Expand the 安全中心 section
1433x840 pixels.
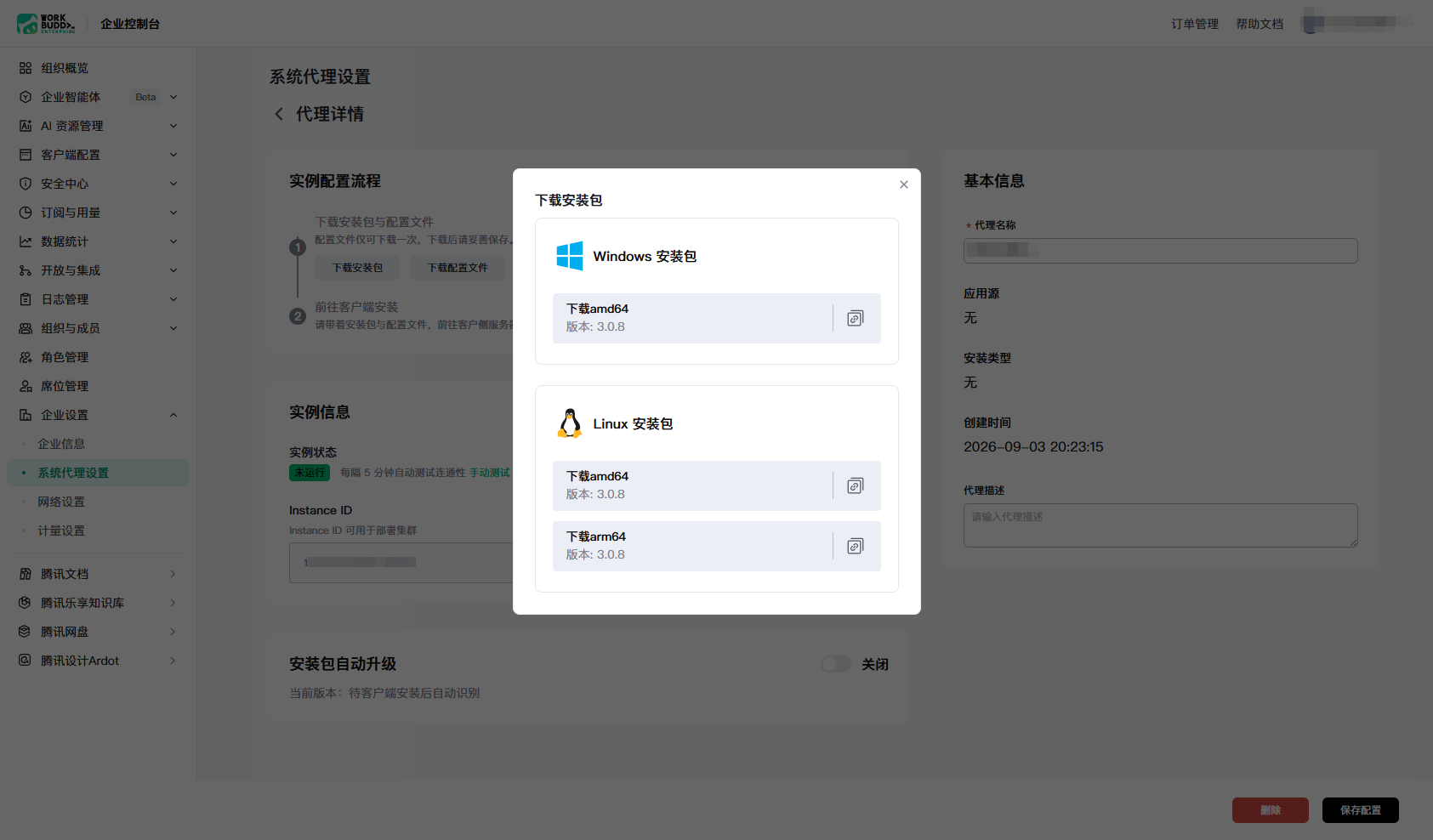click(173, 184)
